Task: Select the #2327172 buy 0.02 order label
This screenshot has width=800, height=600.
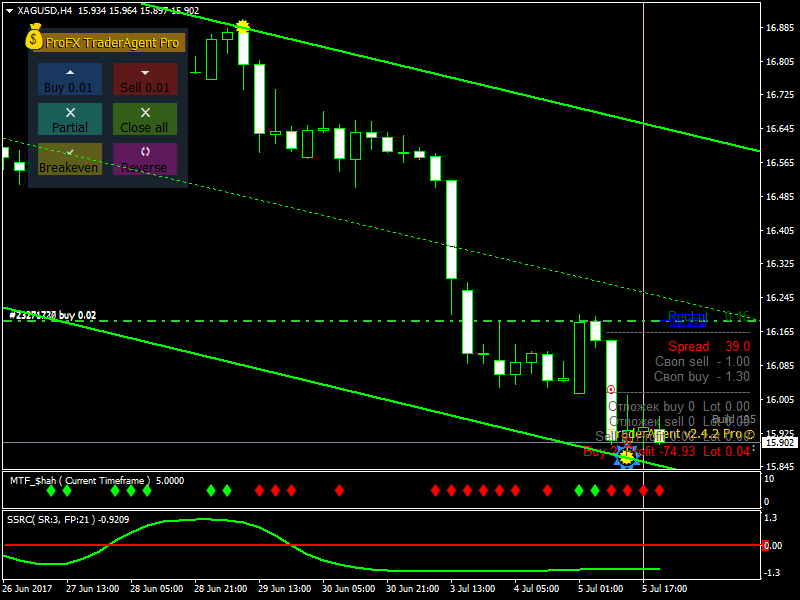Action: [x=53, y=315]
